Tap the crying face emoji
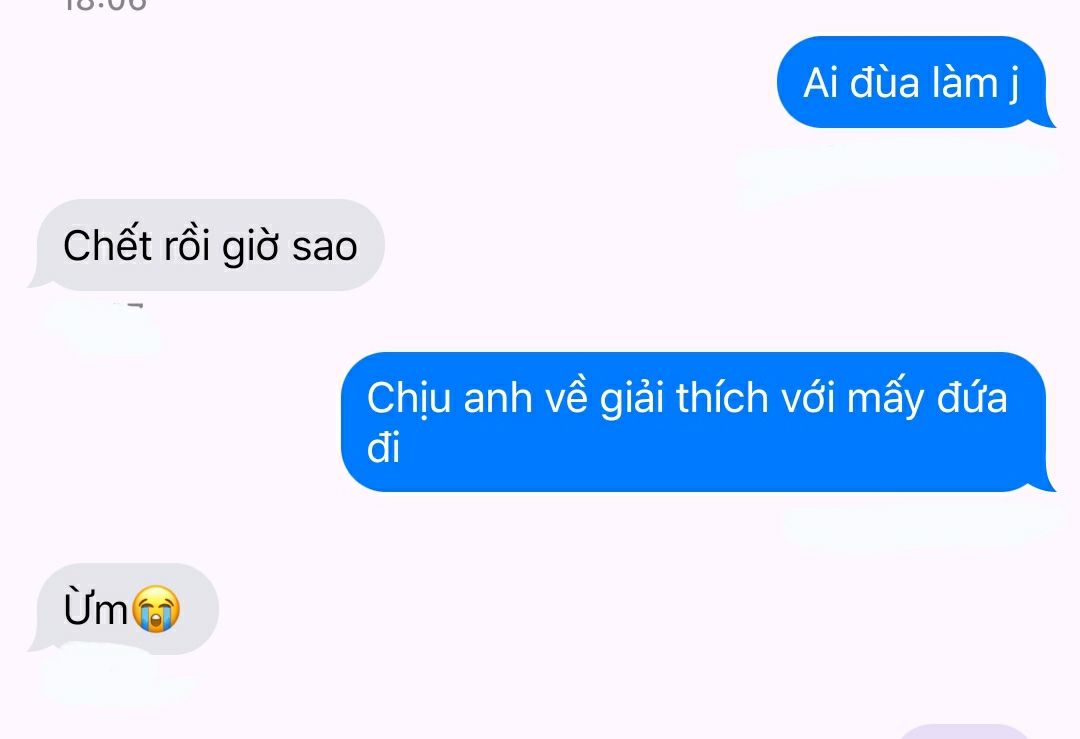The width and height of the screenshot is (1080, 739). pos(156,609)
